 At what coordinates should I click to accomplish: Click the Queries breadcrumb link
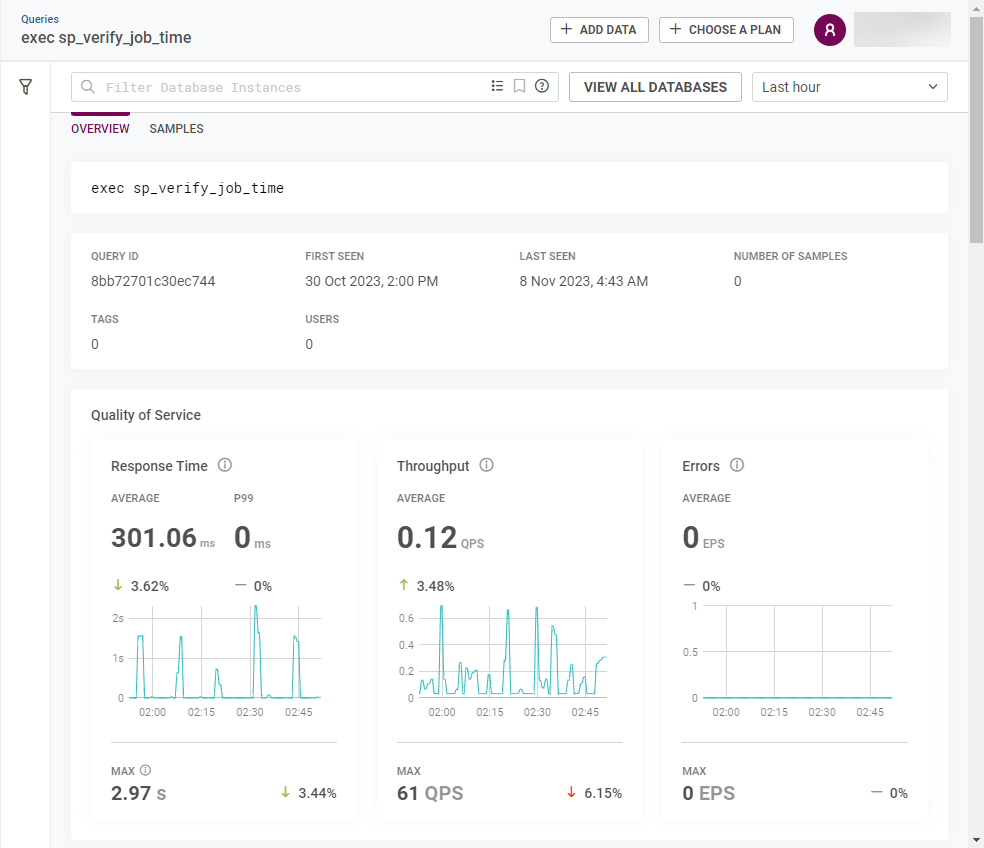click(40, 19)
